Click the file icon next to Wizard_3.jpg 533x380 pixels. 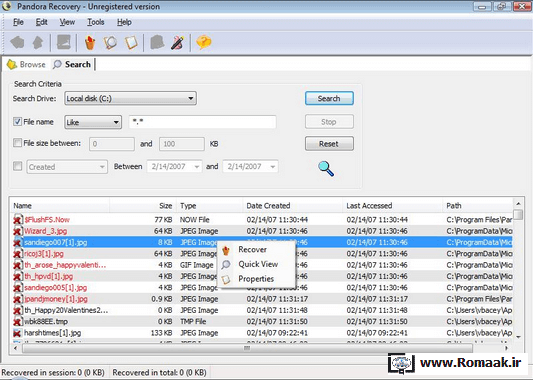click(17, 231)
